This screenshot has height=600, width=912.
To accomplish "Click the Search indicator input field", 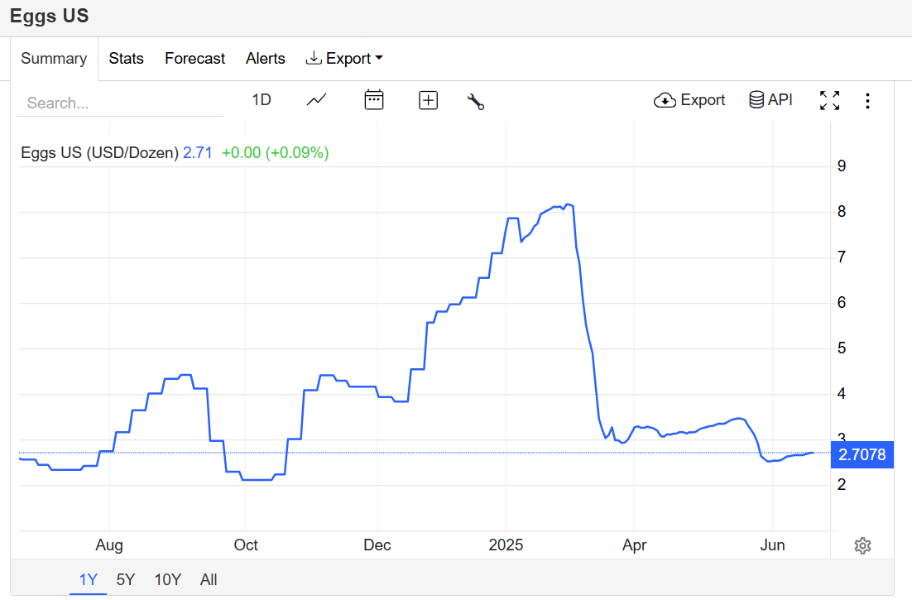I will click(x=120, y=103).
